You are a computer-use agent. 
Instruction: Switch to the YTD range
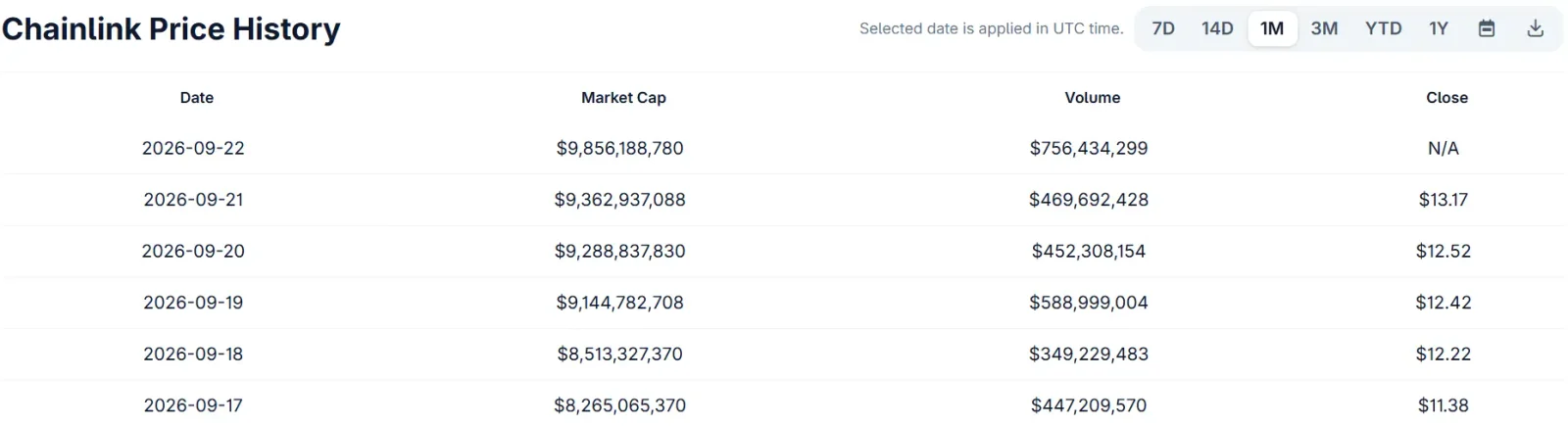(x=1384, y=28)
